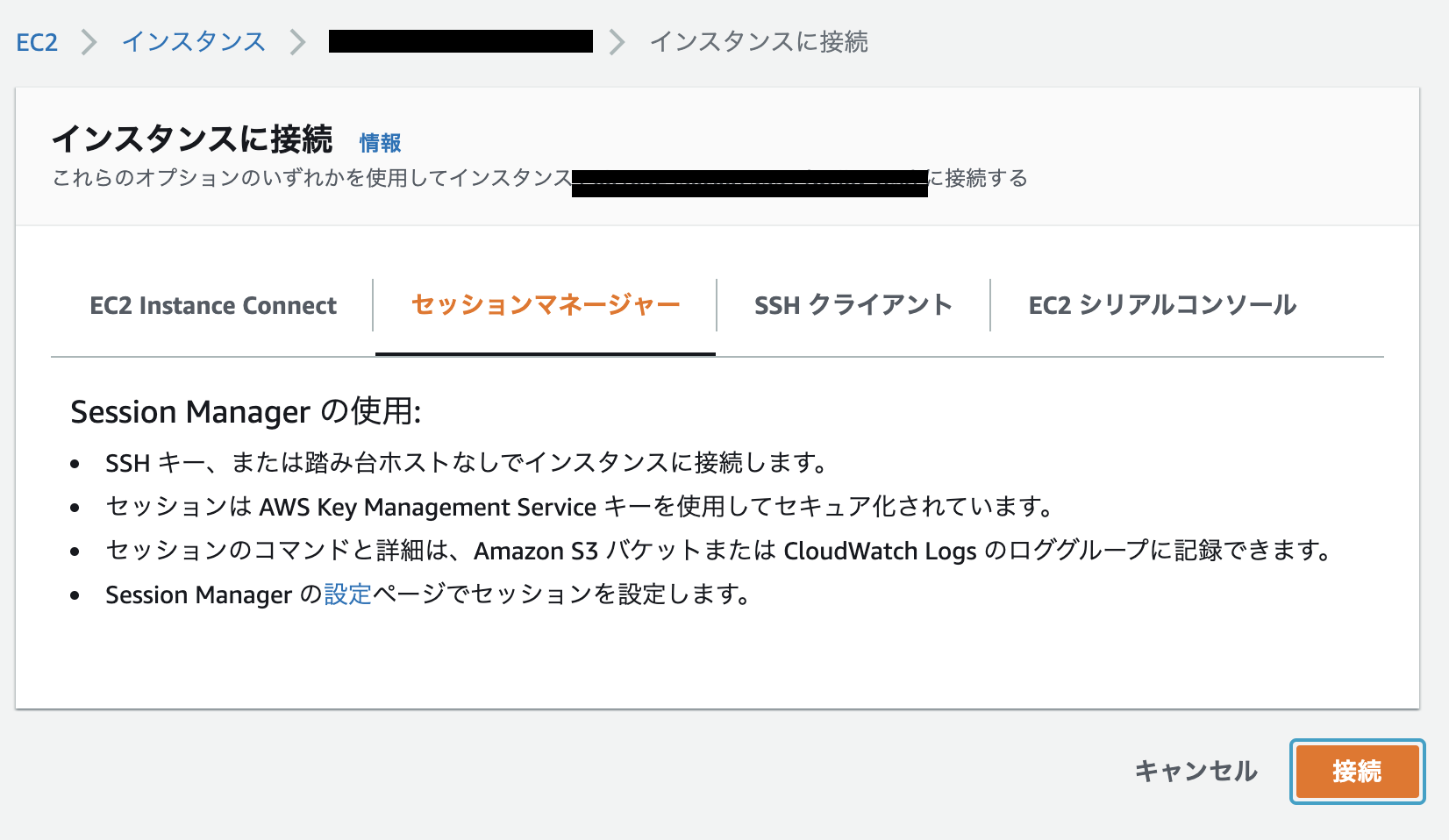This screenshot has width=1449, height=840.
Task: Select the redacted instance name in breadcrumb
Action: click(460, 41)
